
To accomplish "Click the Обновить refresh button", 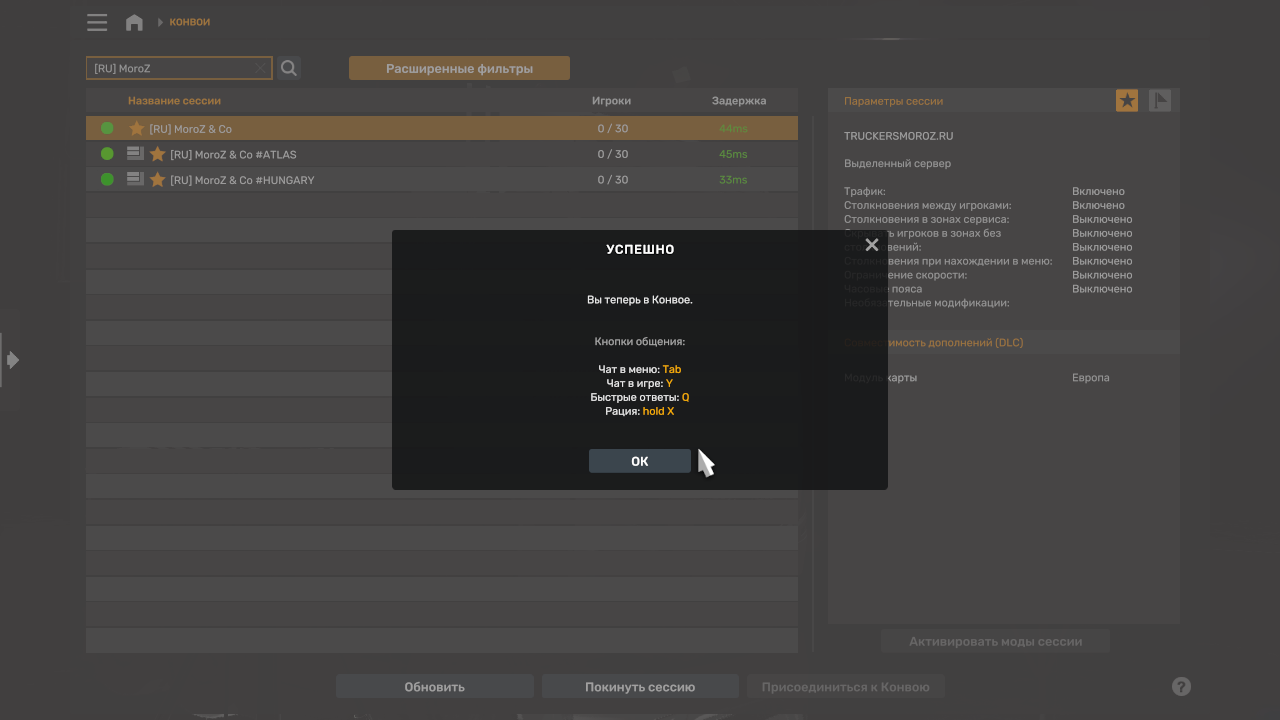I will 434,687.
